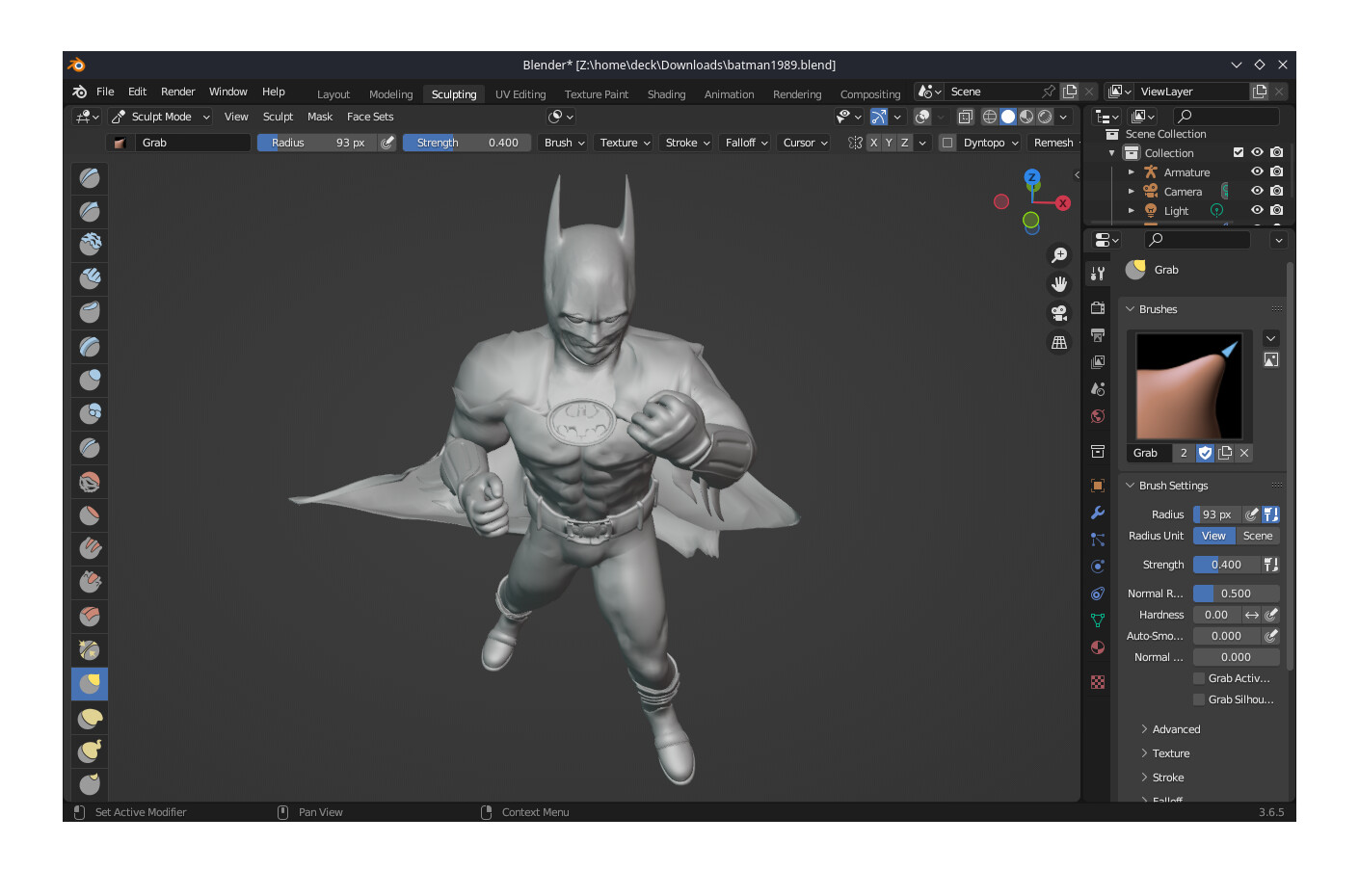Expand the Advanced subpanel

(1144, 729)
